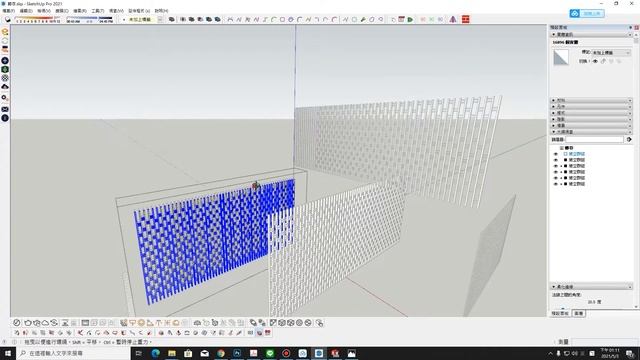Open Google Chrome from the taskbar
The image size is (640, 360).
[x=221, y=353]
